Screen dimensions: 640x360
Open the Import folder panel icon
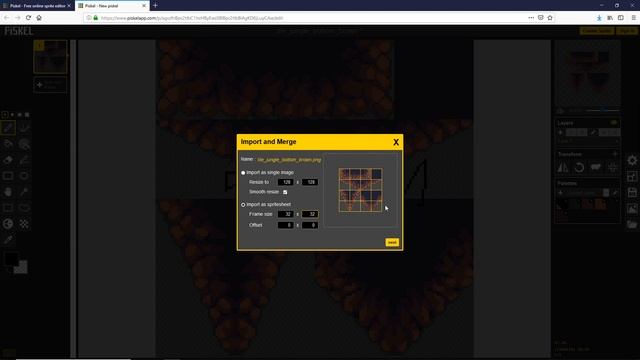tap(632, 224)
